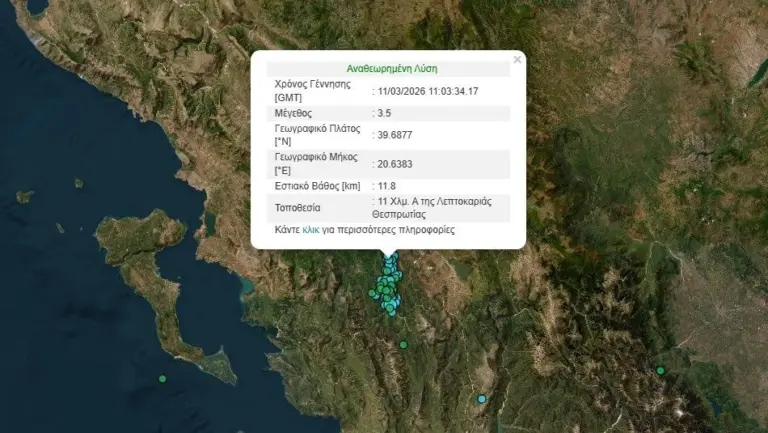Click the location text 'Λεπτοκαριάς Θεσπρωτίας'
This screenshot has width=768, height=433.
coord(436,208)
